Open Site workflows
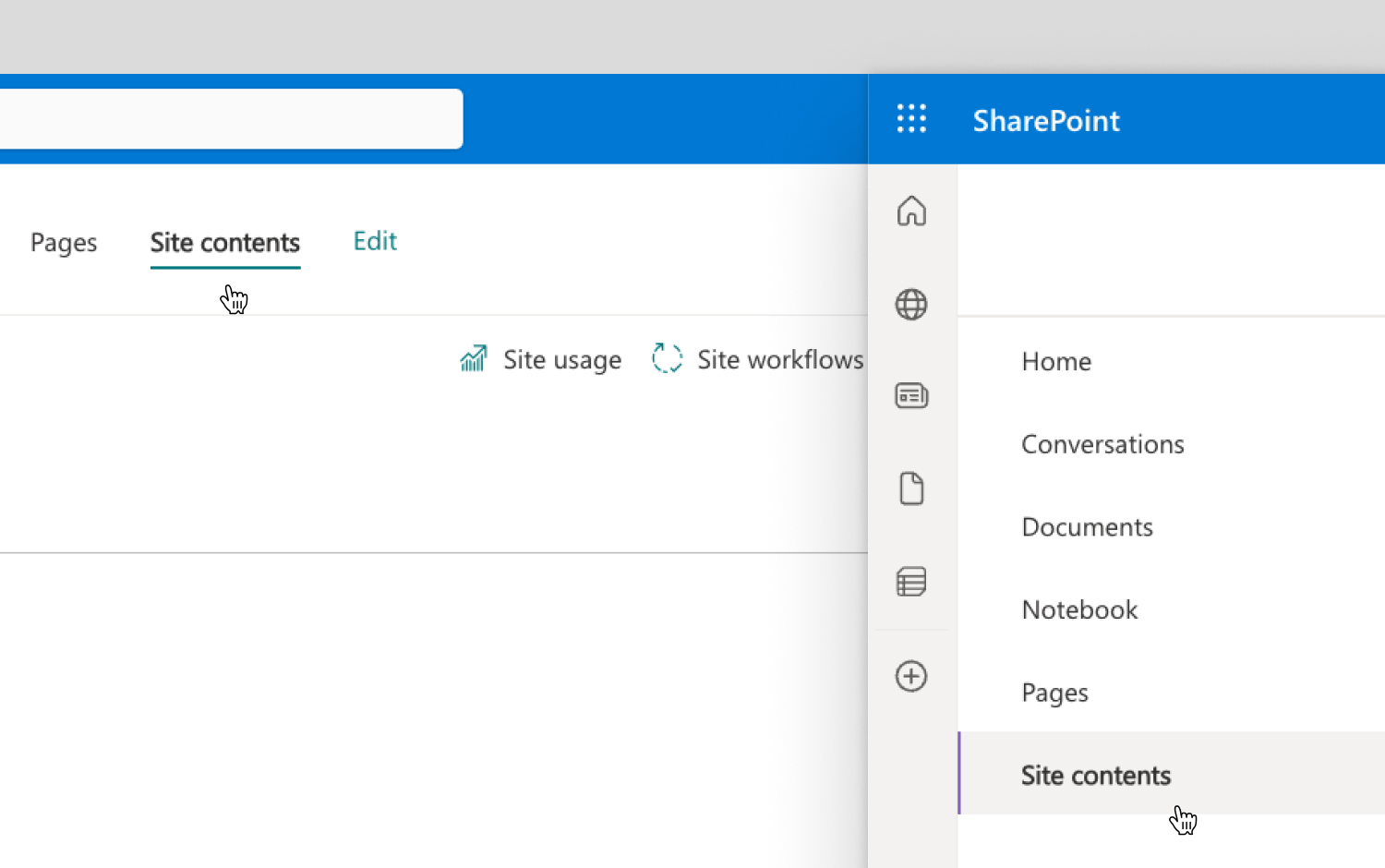This screenshot has height=868, width=1385. (x=780, y=359)
